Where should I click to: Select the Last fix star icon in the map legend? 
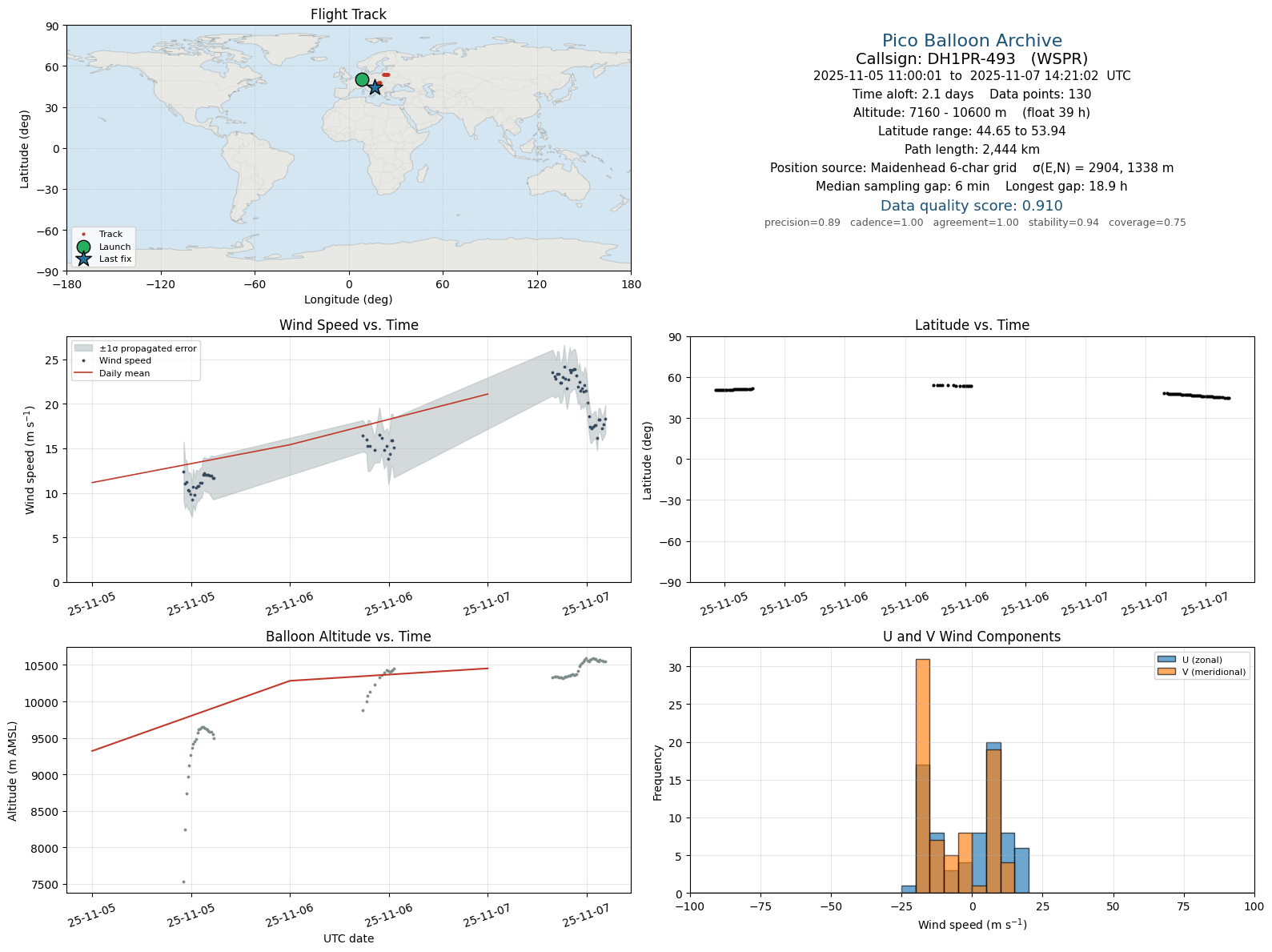tap(83, 259)
